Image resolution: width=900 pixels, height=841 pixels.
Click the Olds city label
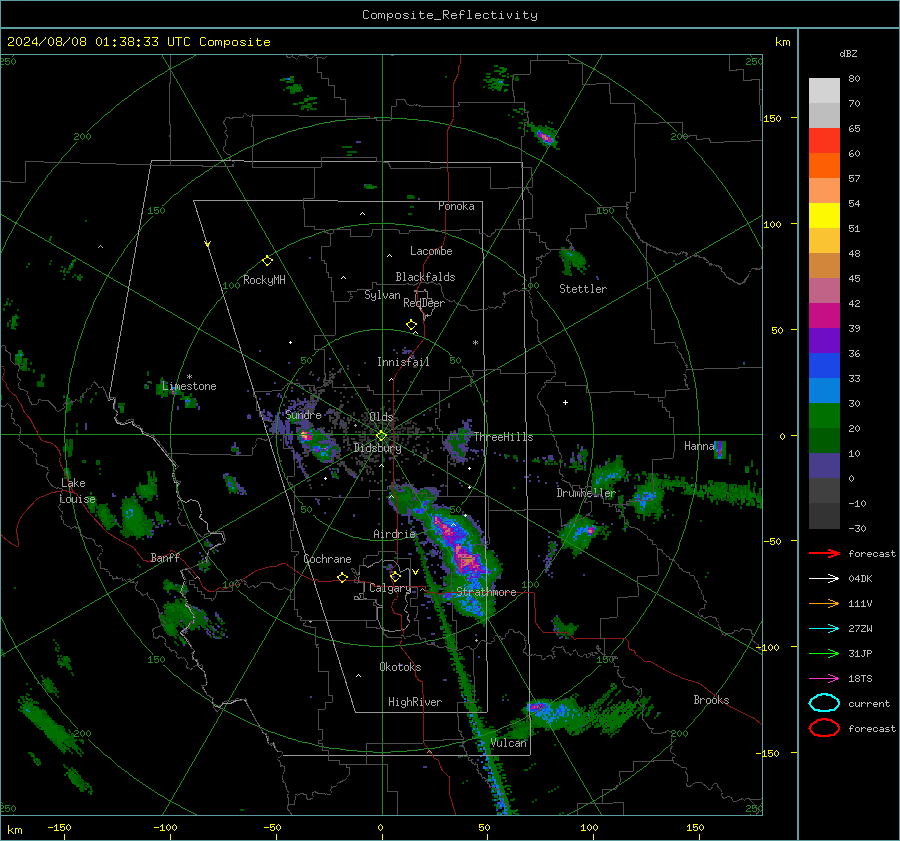381,417
